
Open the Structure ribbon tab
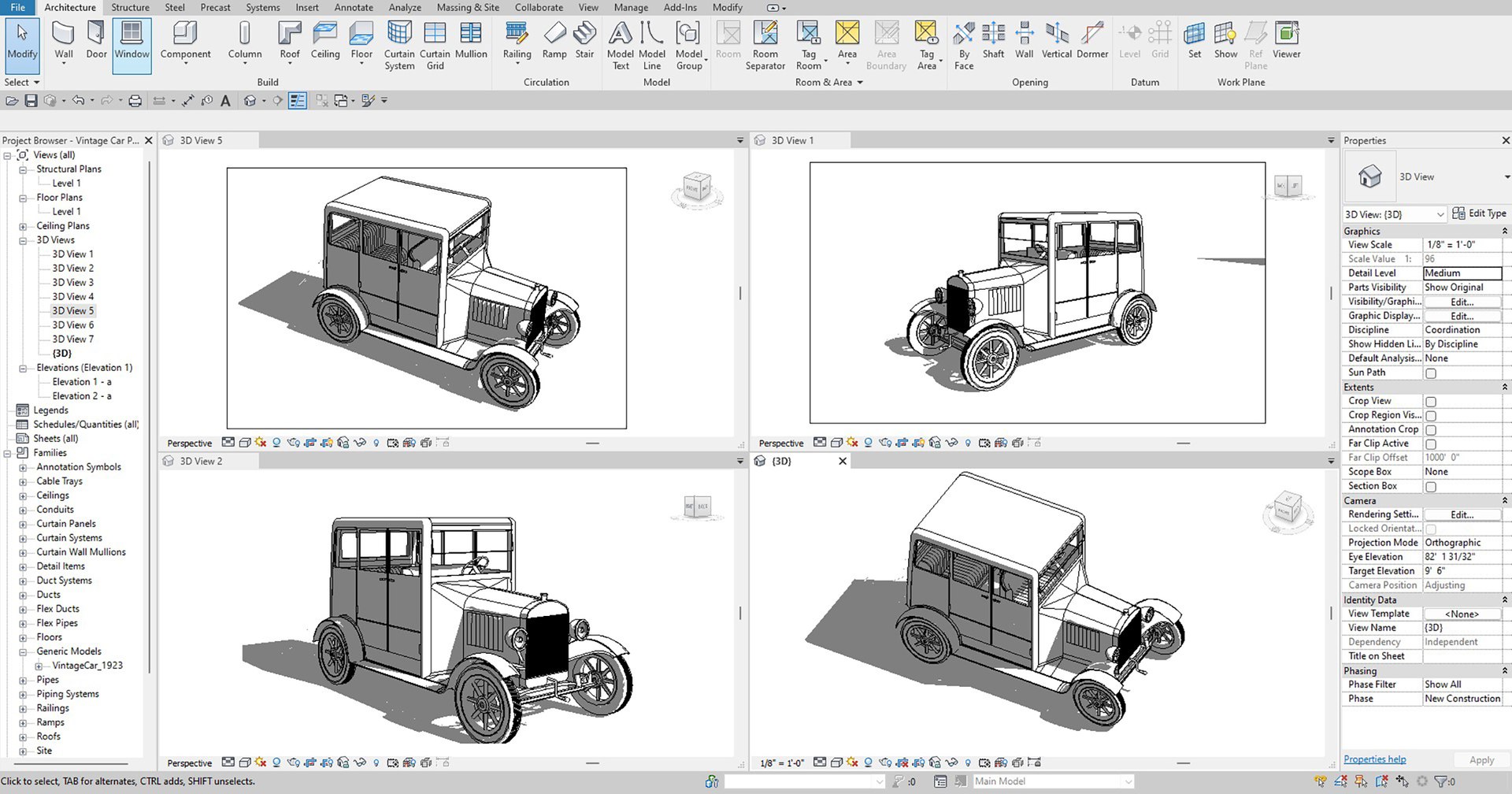[x=130, y=7]
